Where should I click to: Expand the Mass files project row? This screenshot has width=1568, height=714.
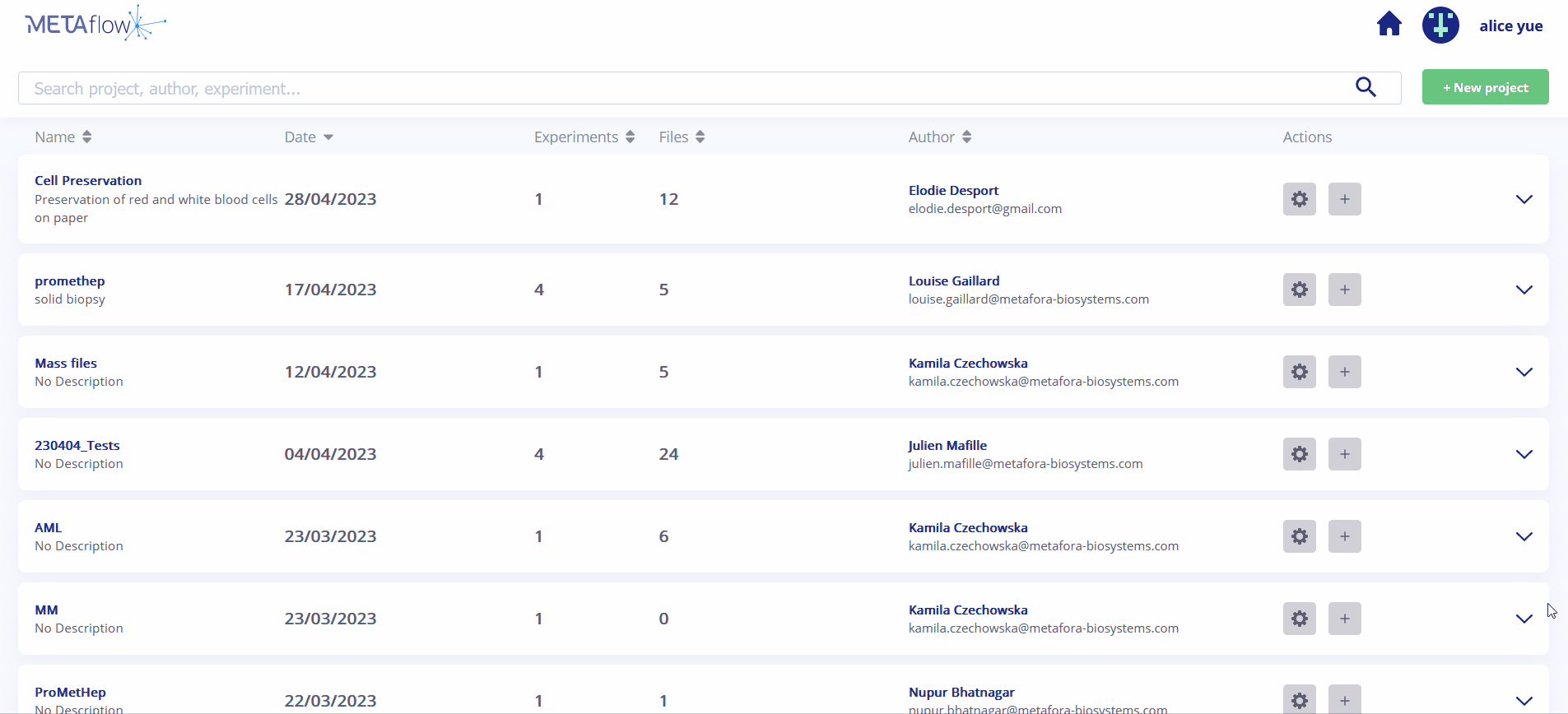[x=1524, y=372]
